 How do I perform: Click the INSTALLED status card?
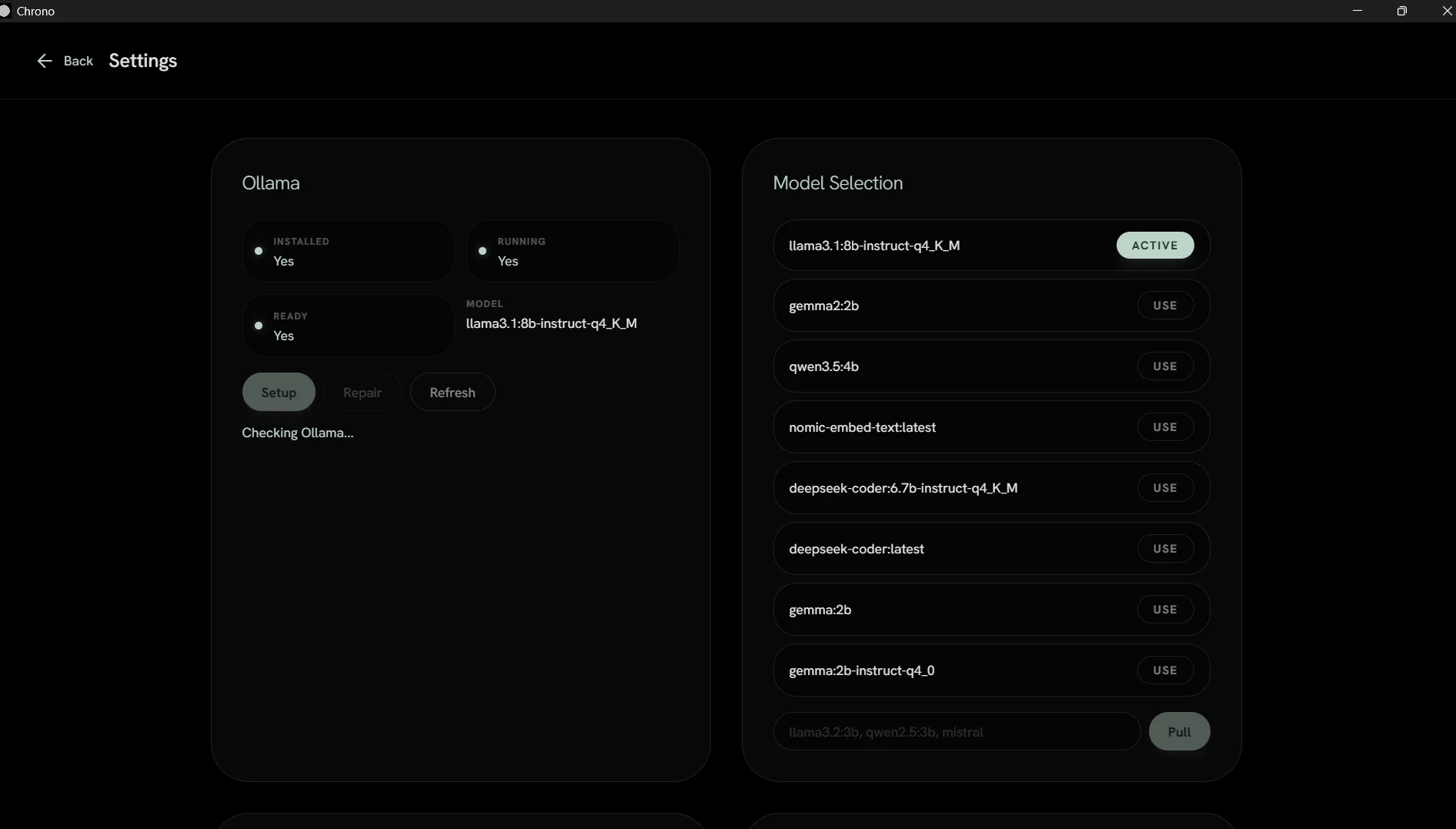348,251
